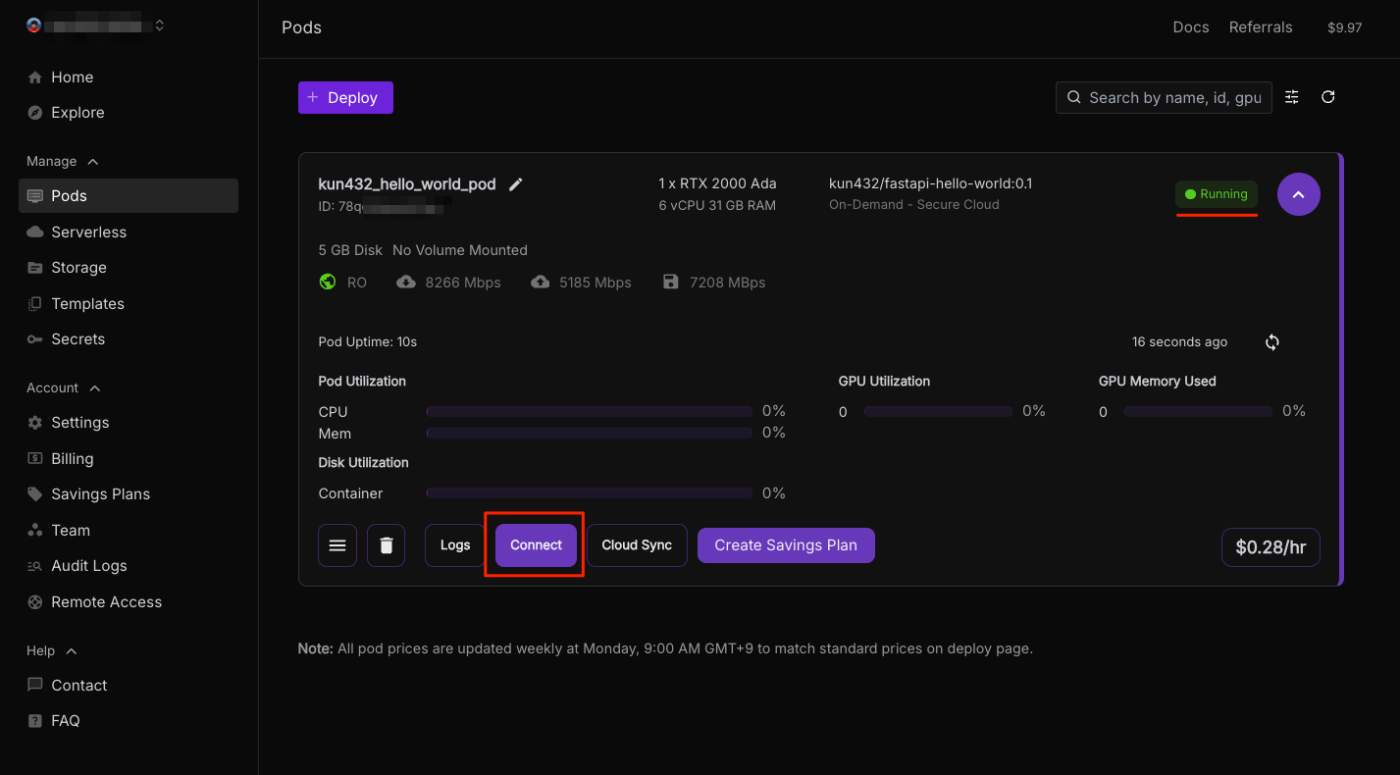This screenshot has width=1400, height=775.
Task: Open Savings Plans page
Action: 128,494
